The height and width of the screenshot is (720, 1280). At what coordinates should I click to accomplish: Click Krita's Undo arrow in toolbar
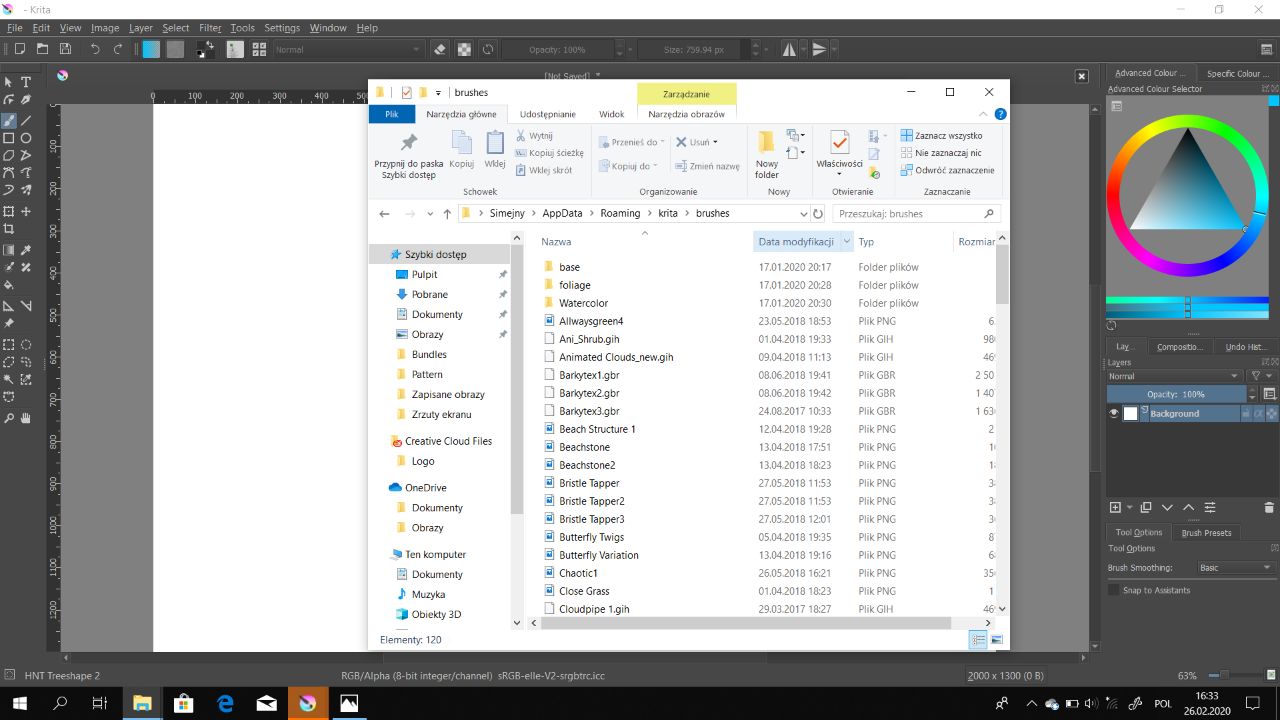[95, 49]
